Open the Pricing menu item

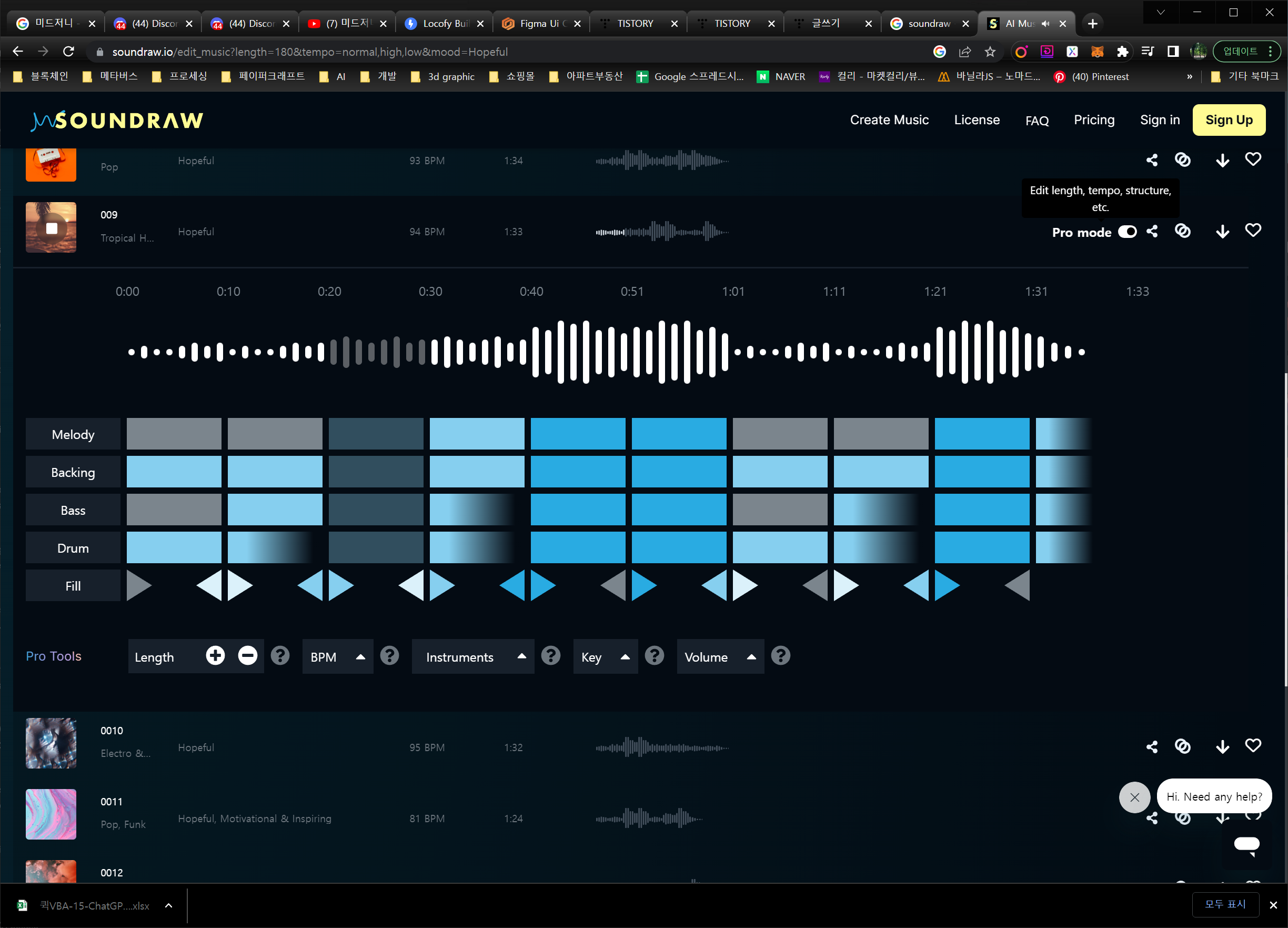(1094, 120)
